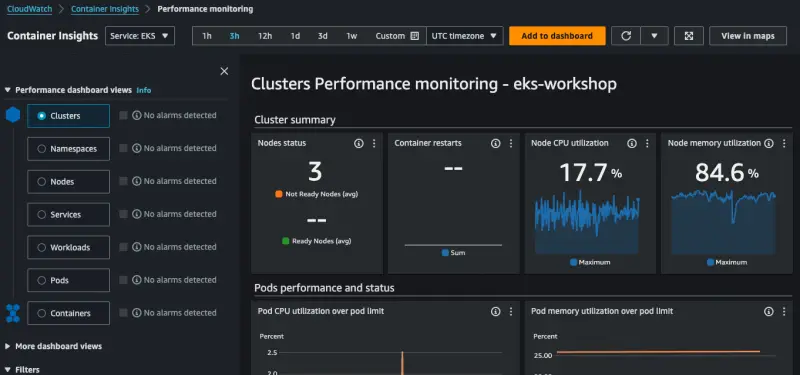Select the Namespaces radio button
This screenshot has width=800, height=375.
click(x=42, y=149)
